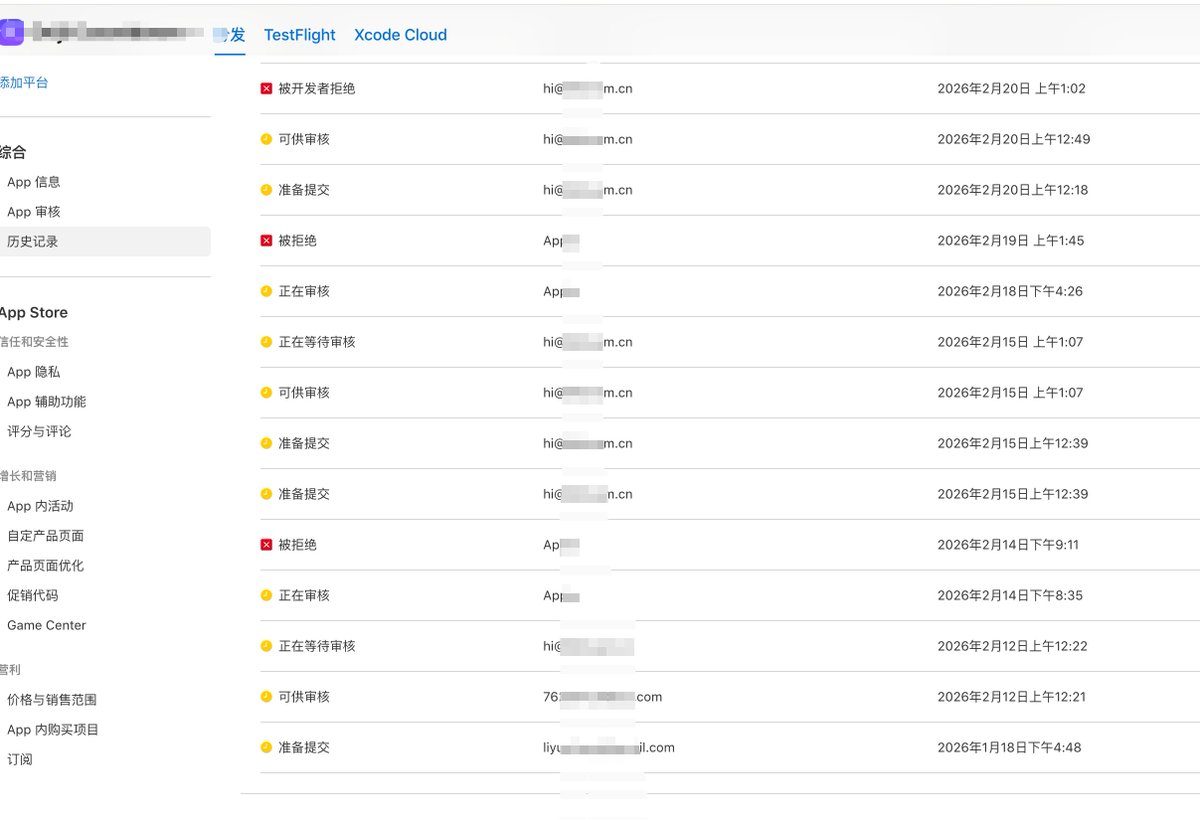Click the hi@ email in 被开发者拒绝 row
The width and height of the screenshot is (1200, 820).
[x=588, y=89]
